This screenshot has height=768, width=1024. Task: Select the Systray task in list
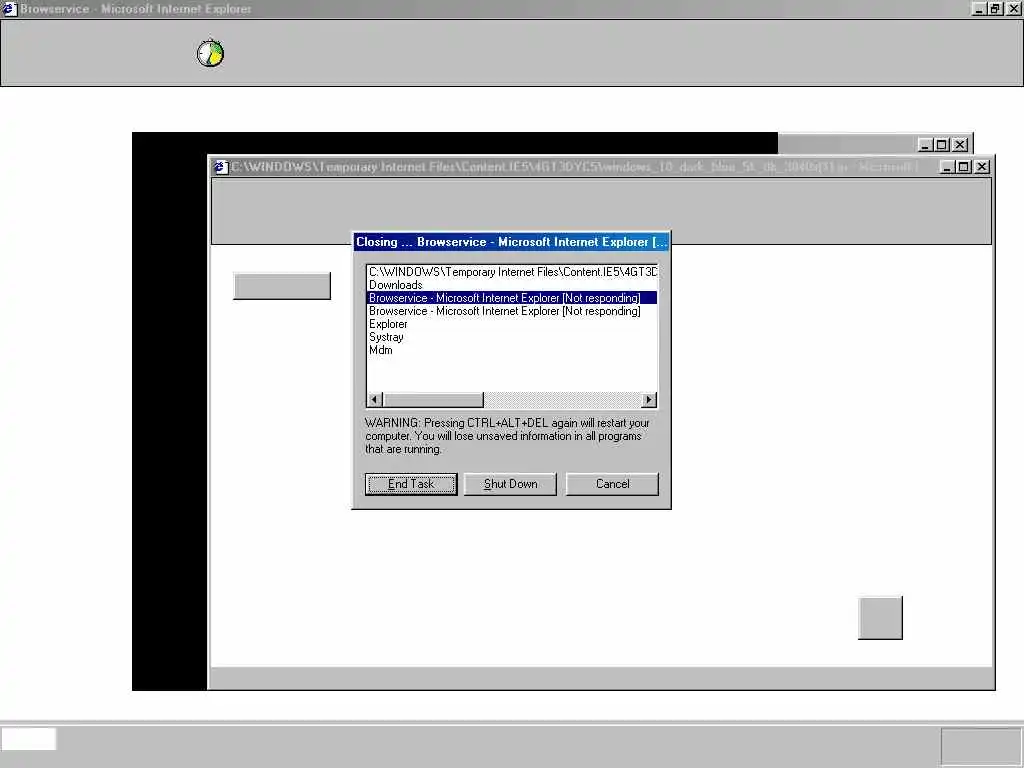512,337
